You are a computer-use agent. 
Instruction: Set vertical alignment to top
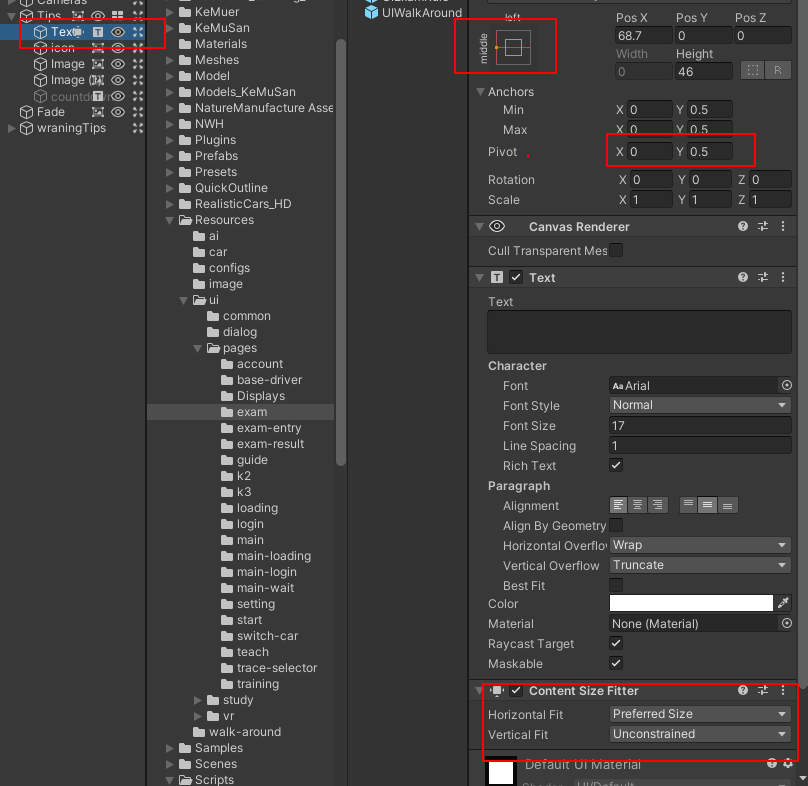[x=688, y=505]
